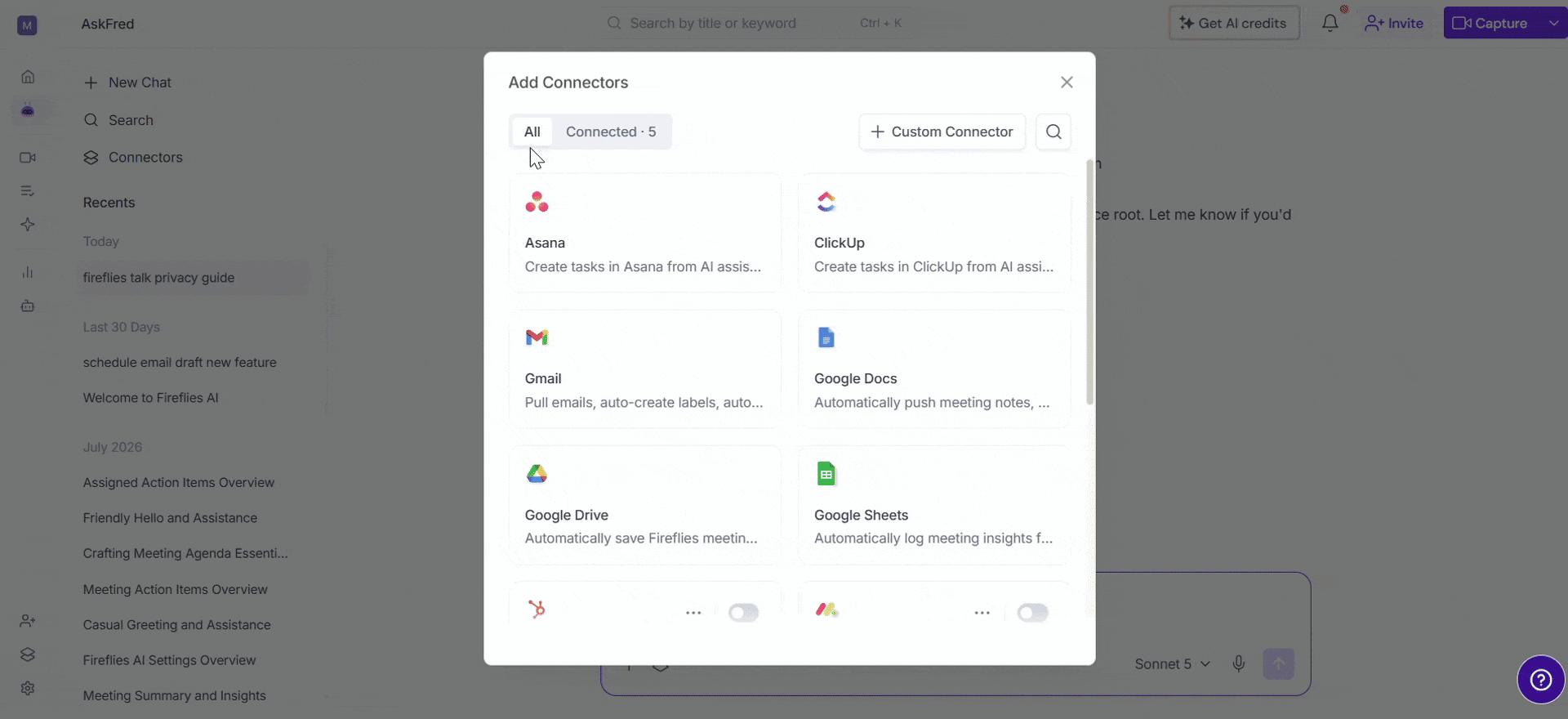Click the connectors list scrollbar
Screen dimensions: 1568x719
(x=1089, y=282)
